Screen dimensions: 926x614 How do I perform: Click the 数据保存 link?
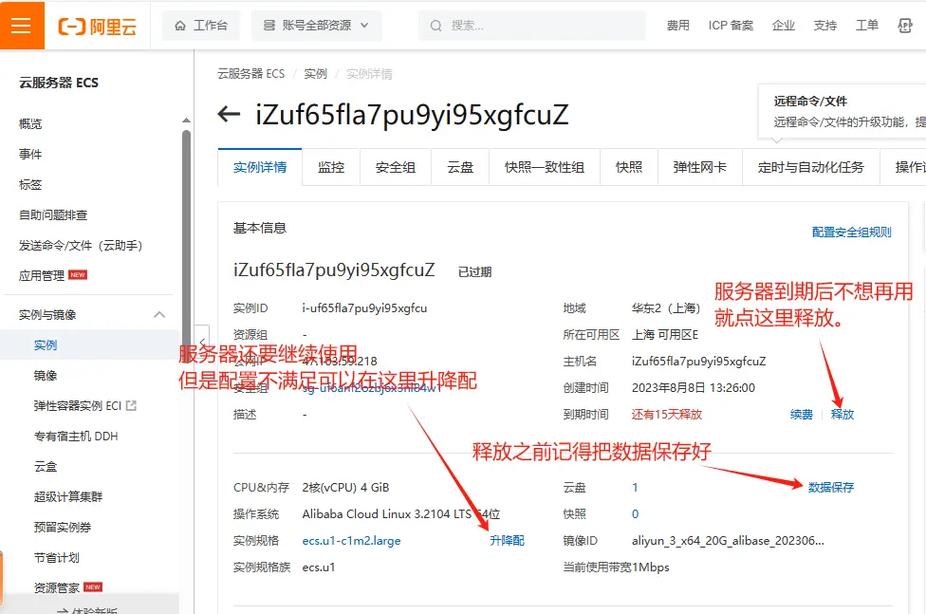[831, 487]
